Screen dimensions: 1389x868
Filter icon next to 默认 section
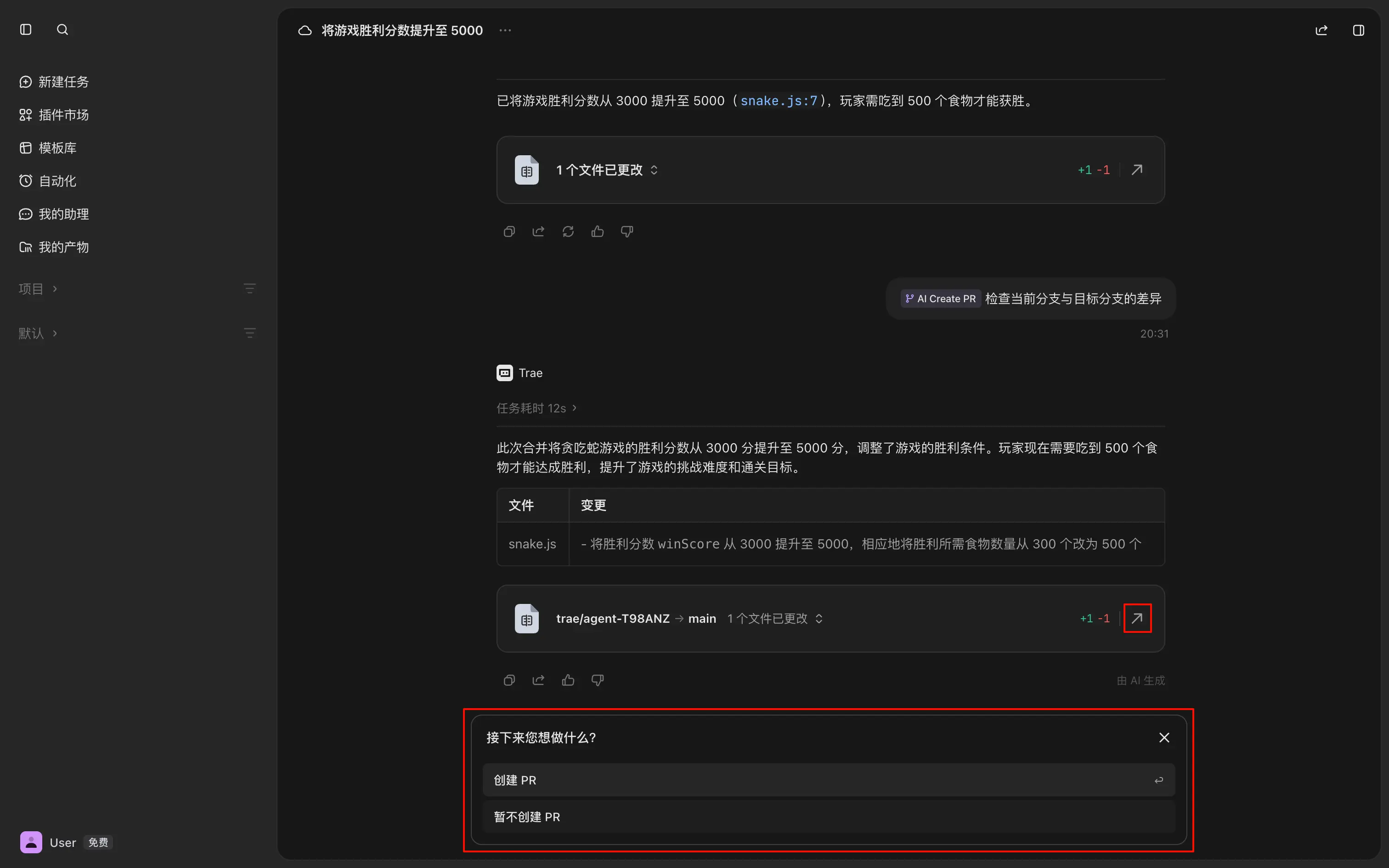tap(250, 333)
